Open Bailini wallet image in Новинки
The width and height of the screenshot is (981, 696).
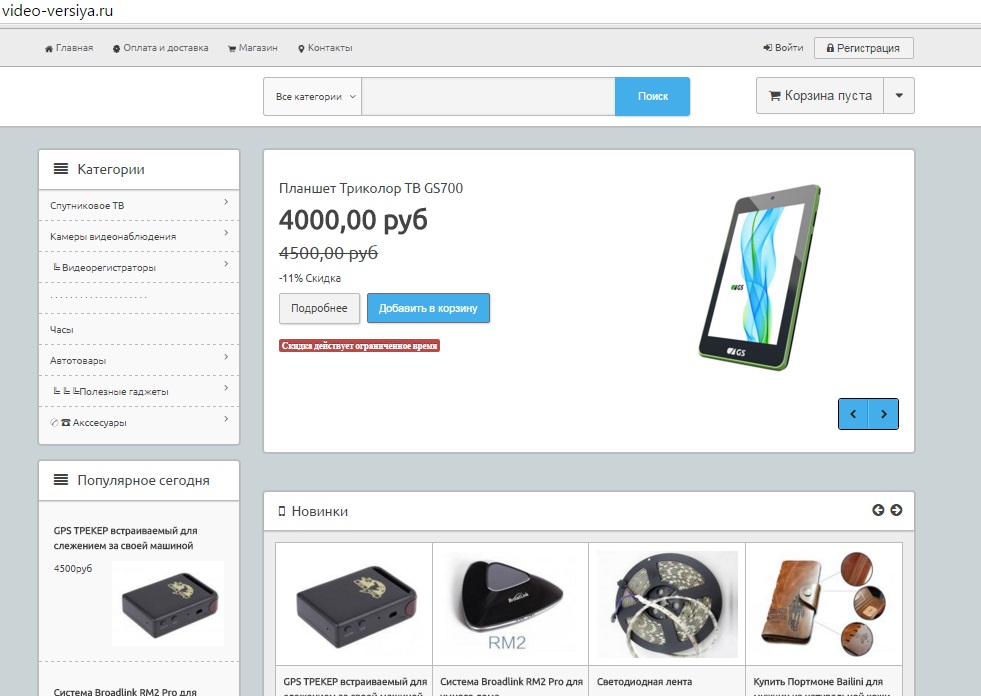[824, 605]
